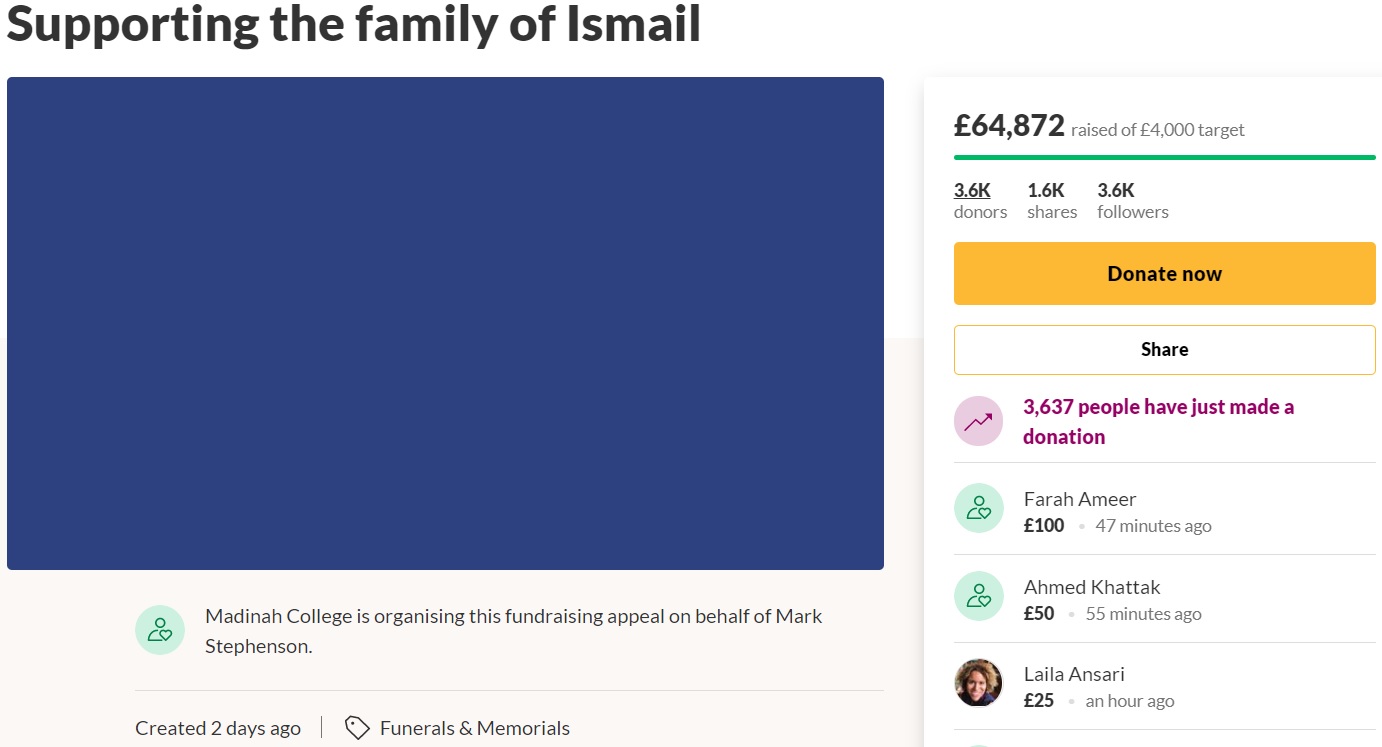Click Laila Ansari's profile photo
This screenshot has height=747, width=1382.
978,683
